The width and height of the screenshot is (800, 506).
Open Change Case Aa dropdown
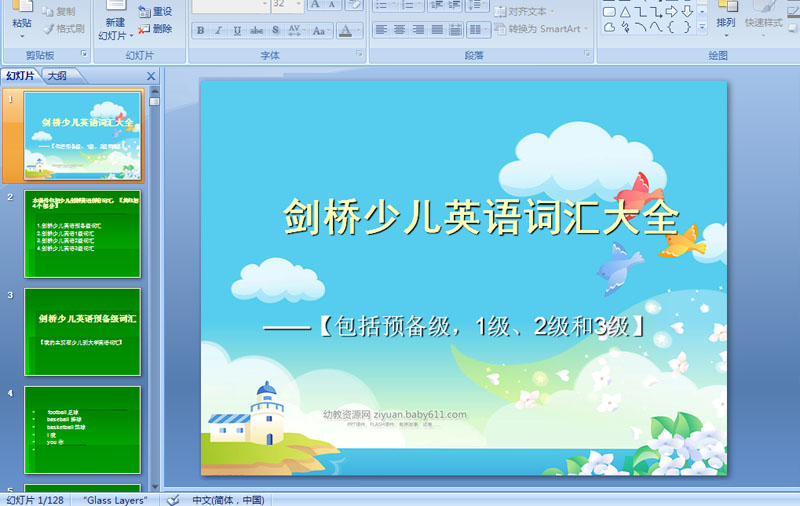(321, 31)
